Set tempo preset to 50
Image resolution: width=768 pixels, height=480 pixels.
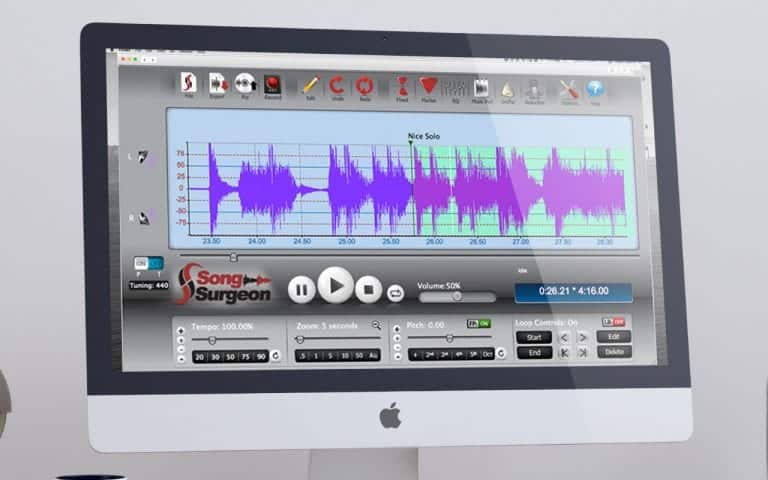tap(231, 356)
